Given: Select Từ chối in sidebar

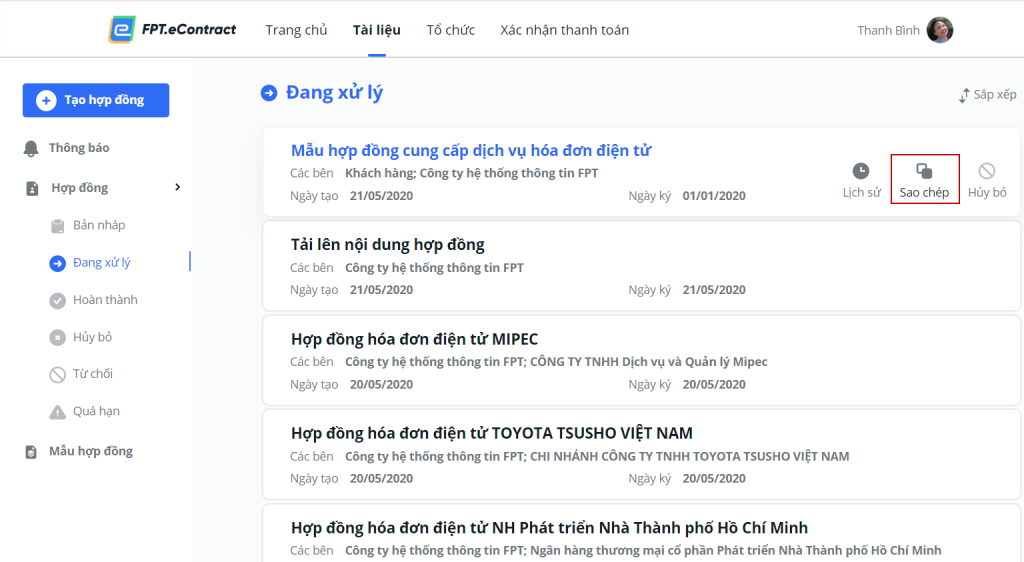Looking at the screenshot, I should pos(93,373).
